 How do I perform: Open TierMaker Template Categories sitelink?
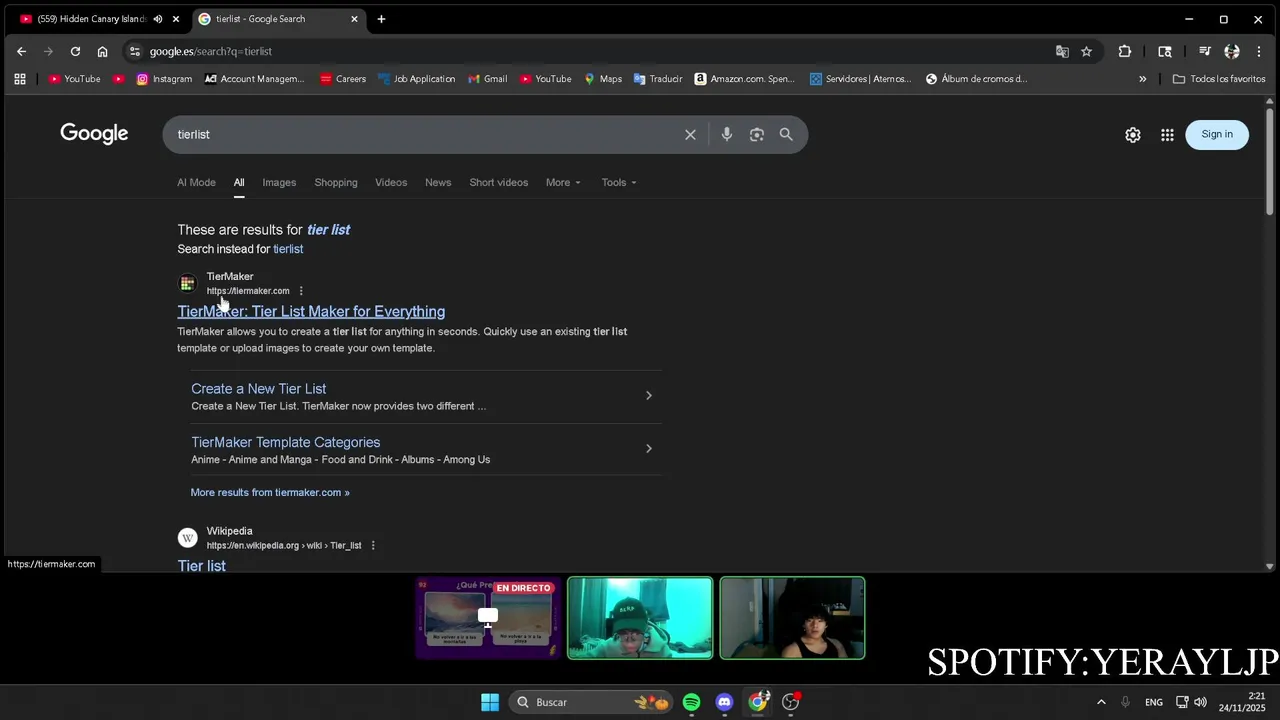[x=286, y=442]
